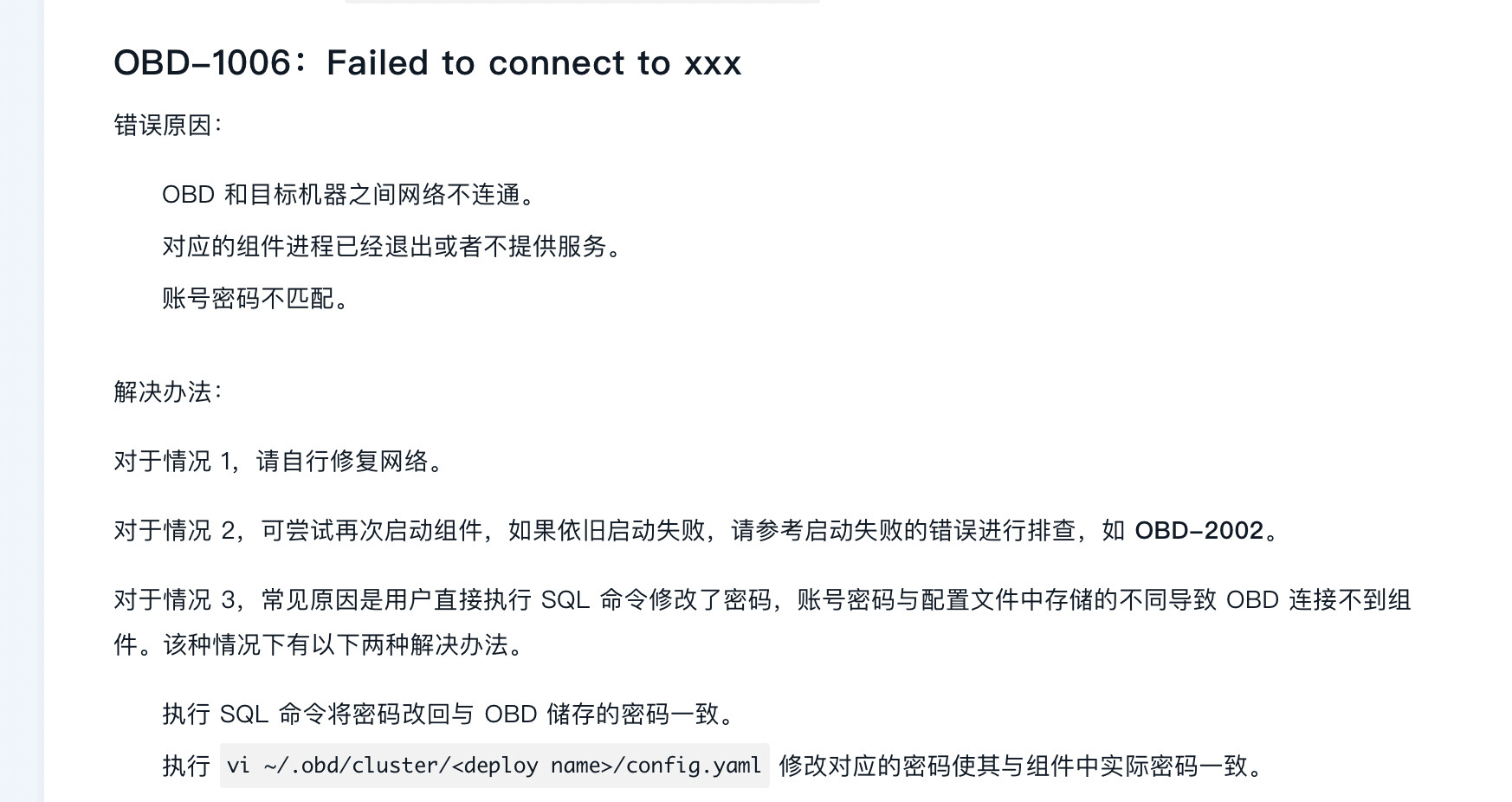
Task: Click the 解决办法 section label
Action: [168, 391]
